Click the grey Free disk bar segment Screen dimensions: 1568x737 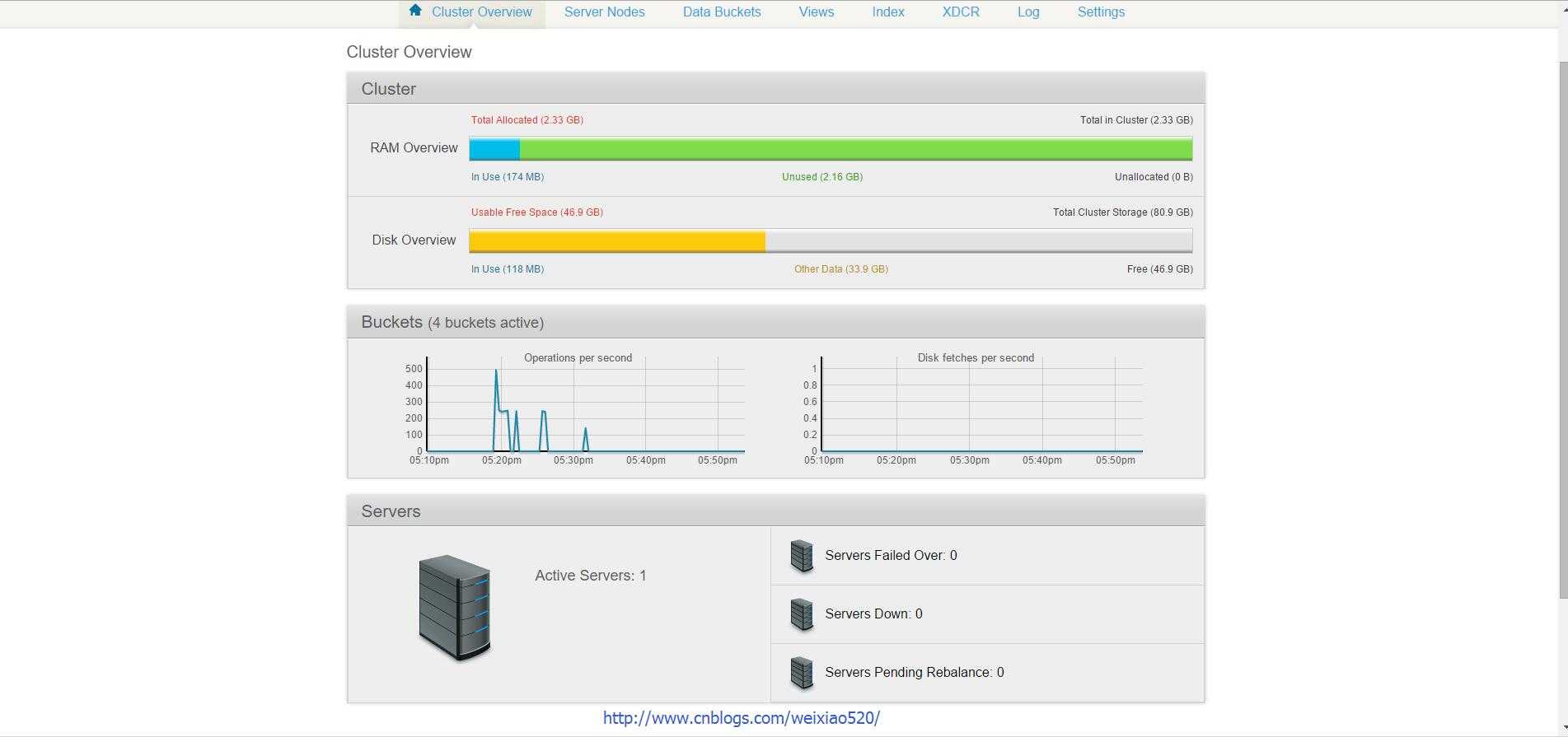pos(978,241)
